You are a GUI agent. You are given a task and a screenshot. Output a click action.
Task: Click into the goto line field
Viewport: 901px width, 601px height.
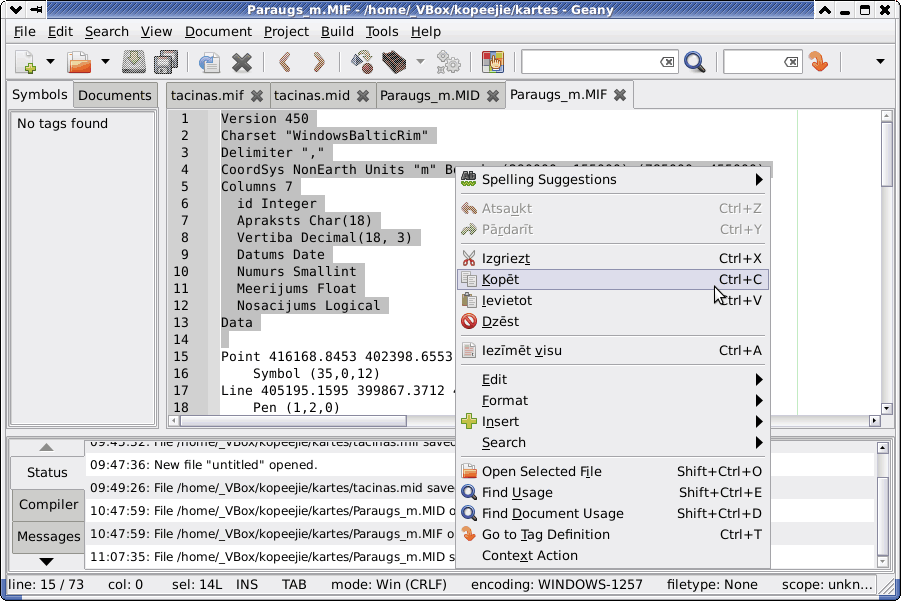point(753,61)
